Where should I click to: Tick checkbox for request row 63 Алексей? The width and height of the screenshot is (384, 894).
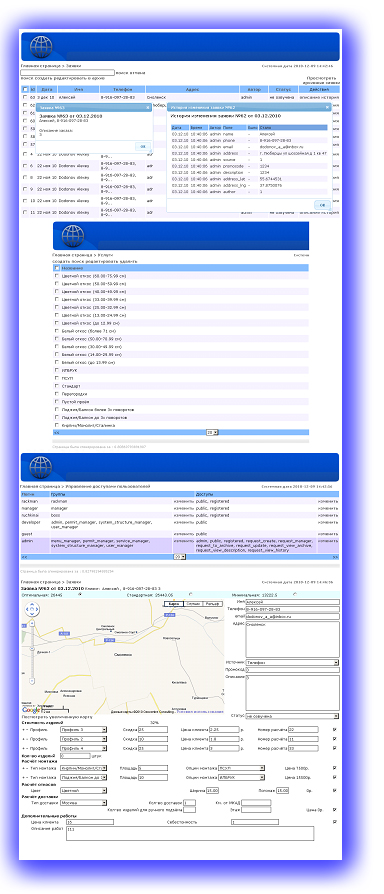24,97
